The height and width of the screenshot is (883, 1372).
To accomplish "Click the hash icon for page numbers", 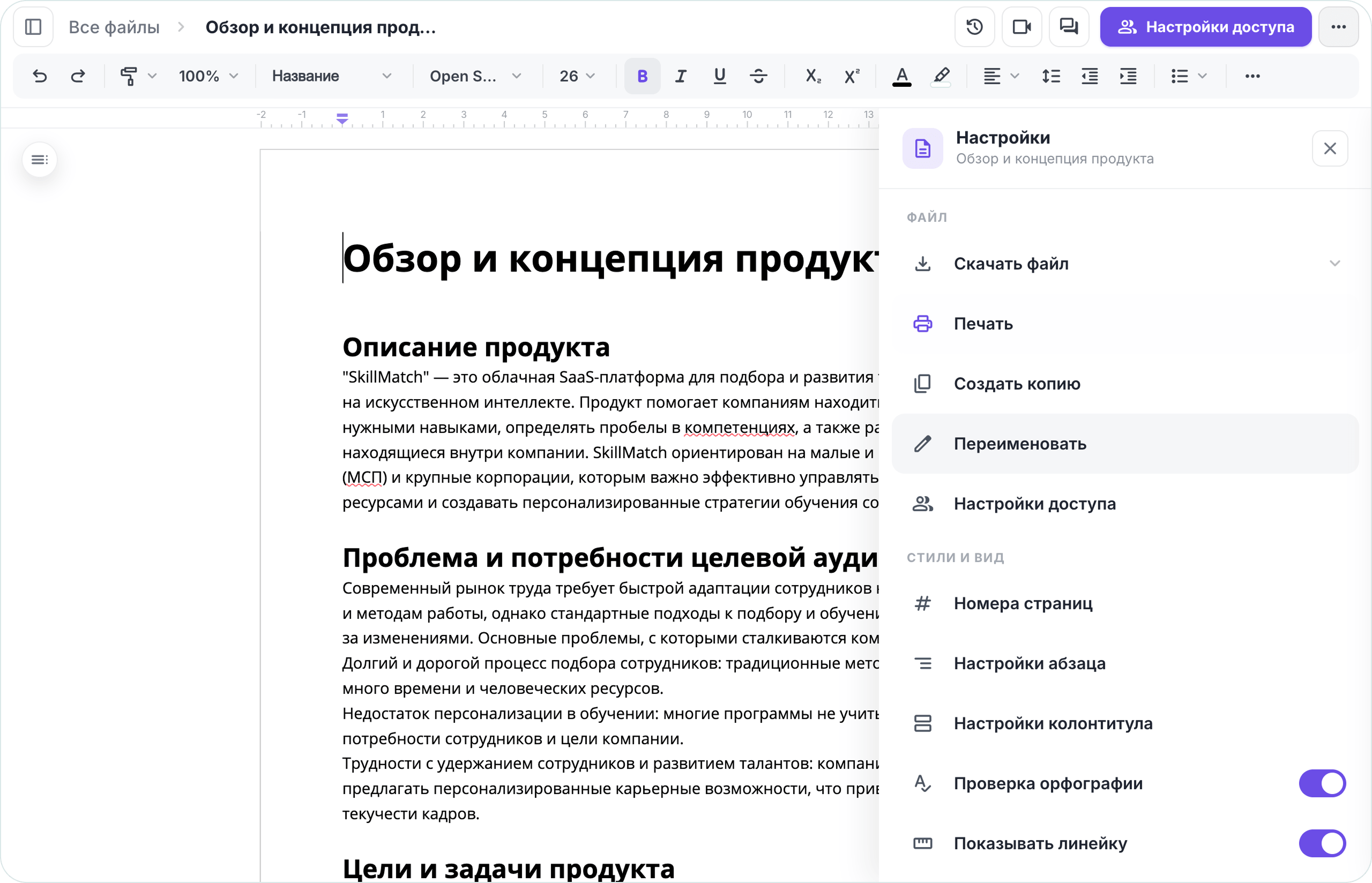I will click(x=922, y=603).
